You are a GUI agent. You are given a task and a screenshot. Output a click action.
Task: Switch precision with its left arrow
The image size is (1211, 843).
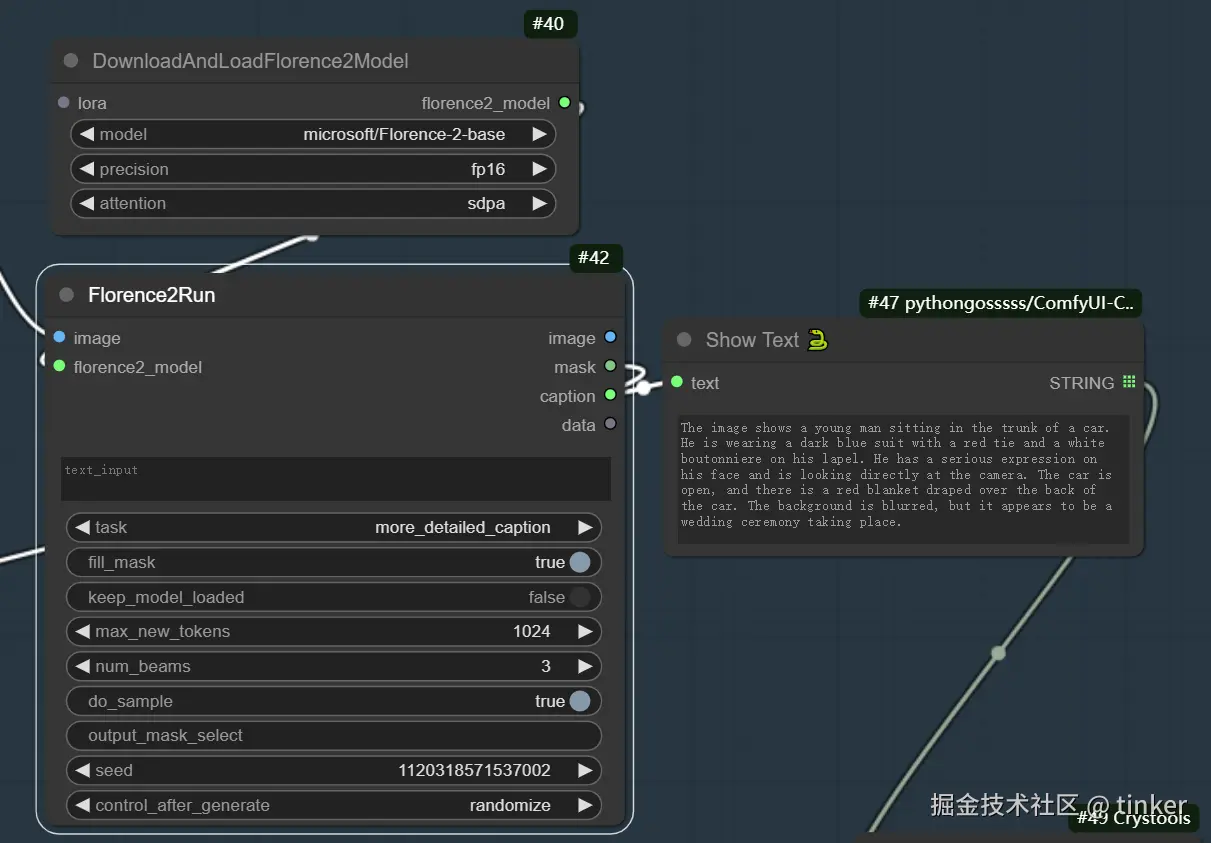pyautogui.click(x=86, y=169)
